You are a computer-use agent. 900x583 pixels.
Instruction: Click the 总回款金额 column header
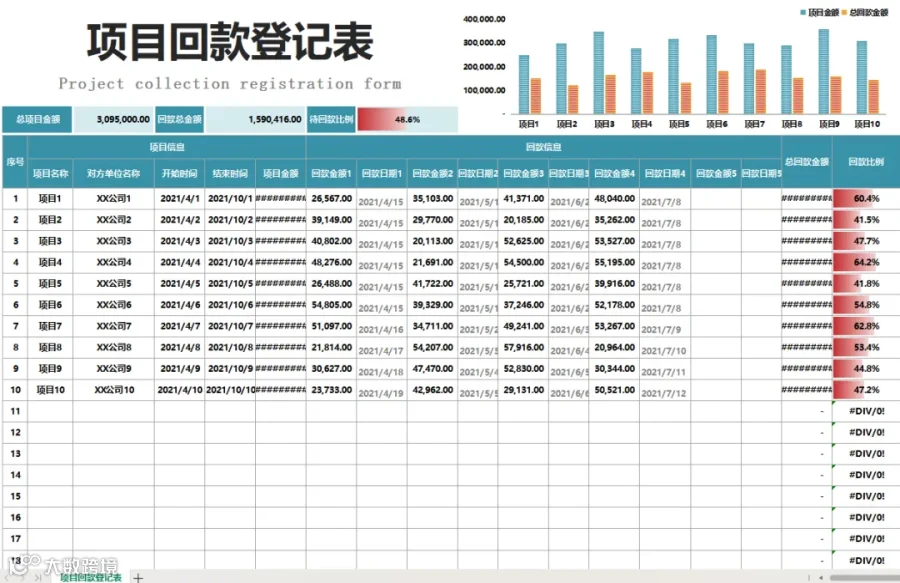click(806, 162)
